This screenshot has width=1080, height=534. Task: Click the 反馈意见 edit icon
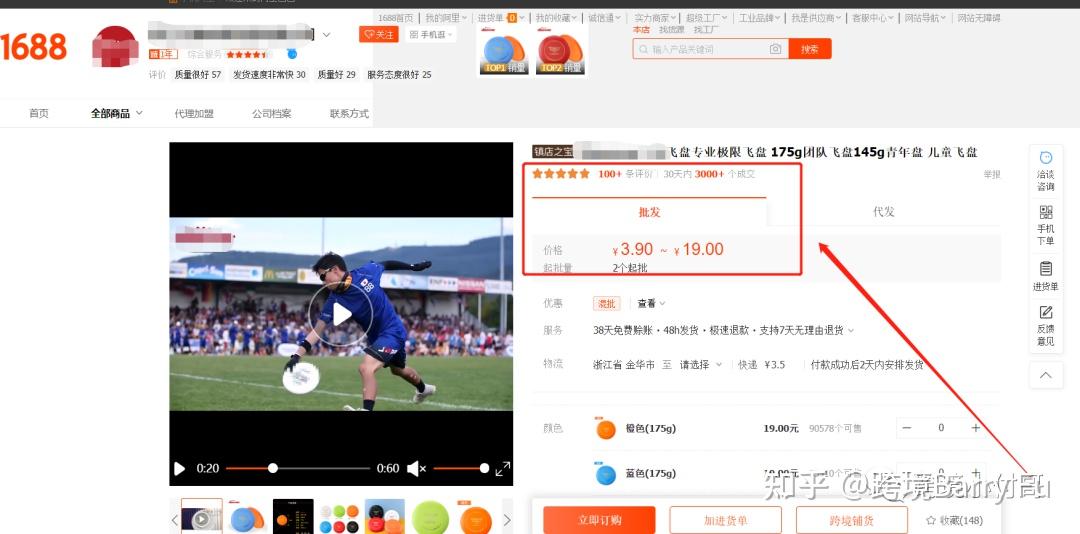tap(1046, 313)
